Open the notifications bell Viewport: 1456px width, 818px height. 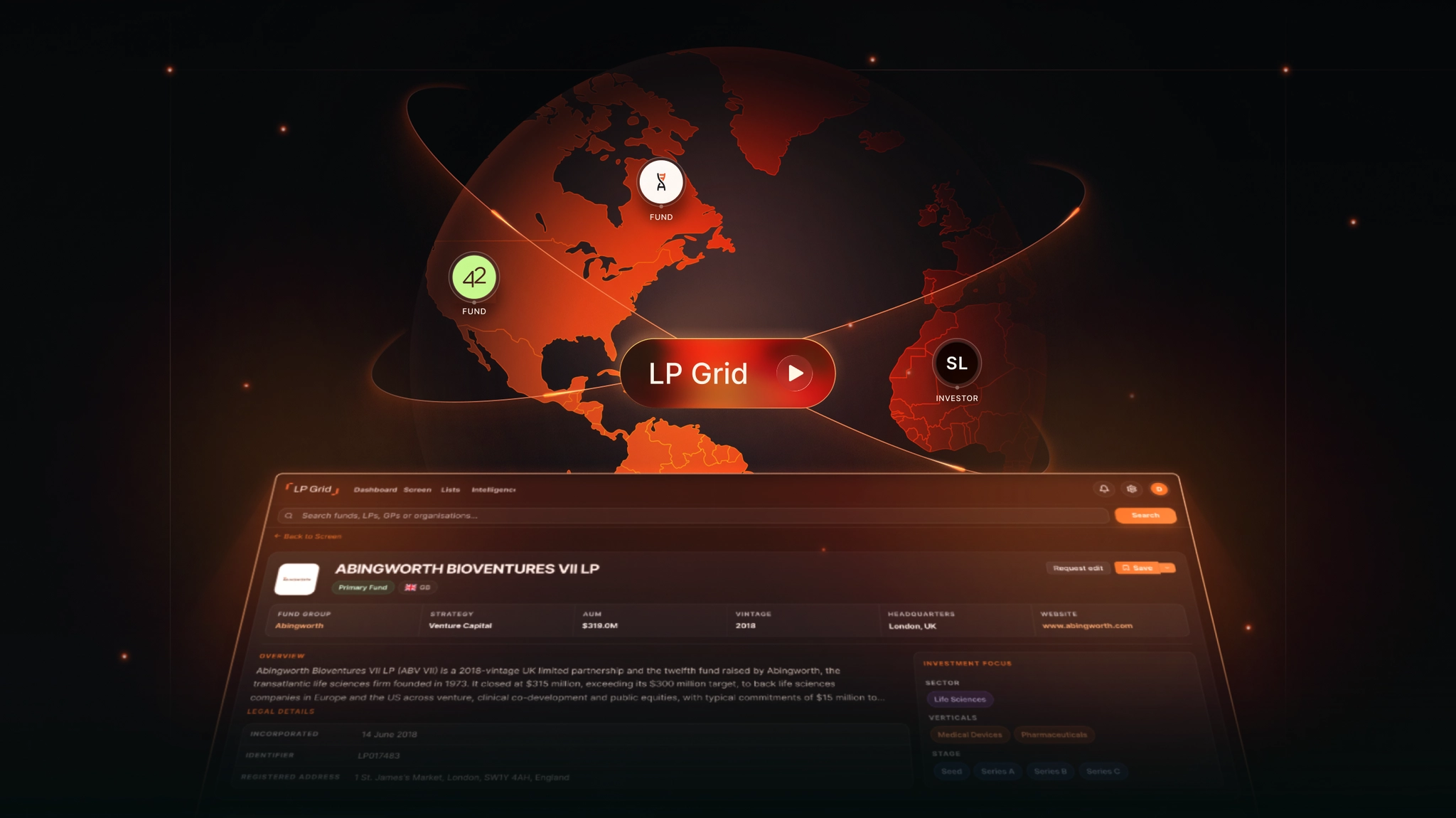[1104, 489]
